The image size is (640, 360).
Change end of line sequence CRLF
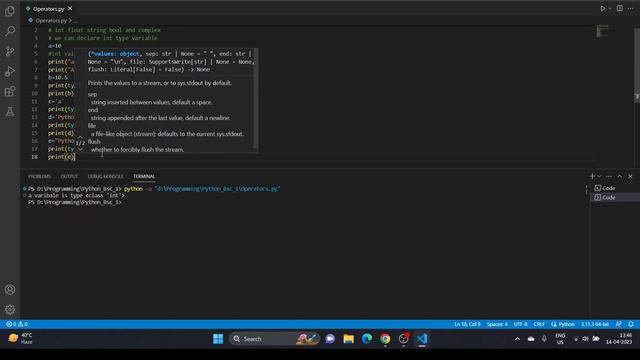click(539, 324)
